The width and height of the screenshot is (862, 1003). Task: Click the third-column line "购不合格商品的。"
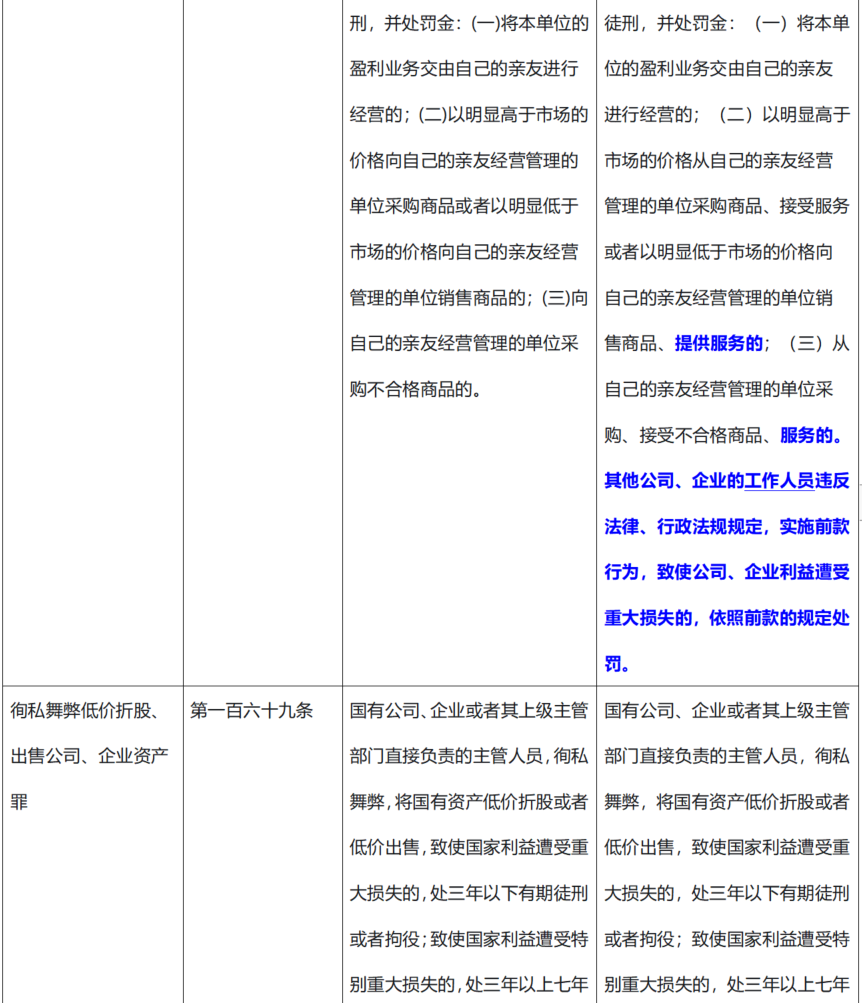click(x=415, y=390)
